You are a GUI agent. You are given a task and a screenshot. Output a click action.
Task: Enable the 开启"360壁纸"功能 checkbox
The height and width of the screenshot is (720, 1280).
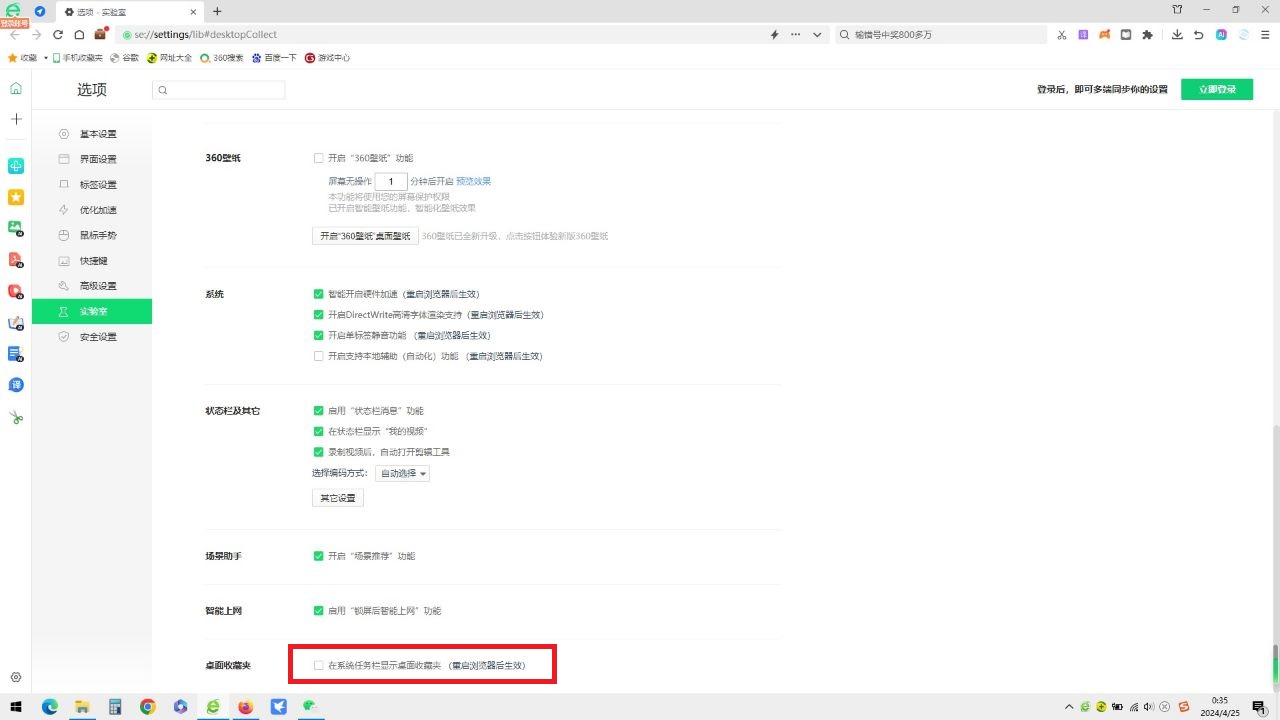pos(318,157)
